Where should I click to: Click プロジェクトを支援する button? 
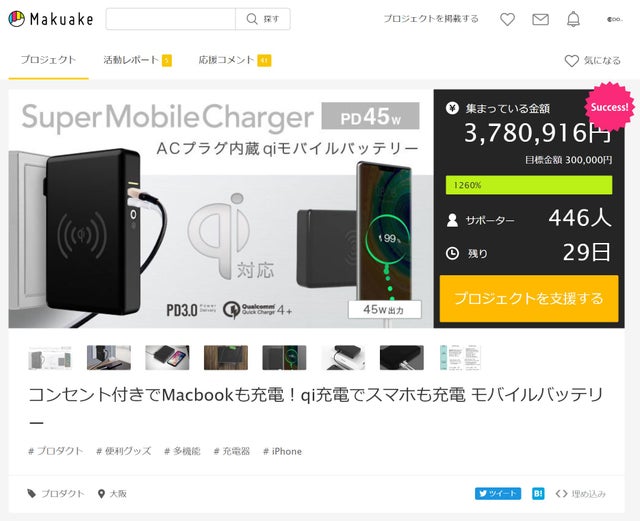click(x=529, y=298)
